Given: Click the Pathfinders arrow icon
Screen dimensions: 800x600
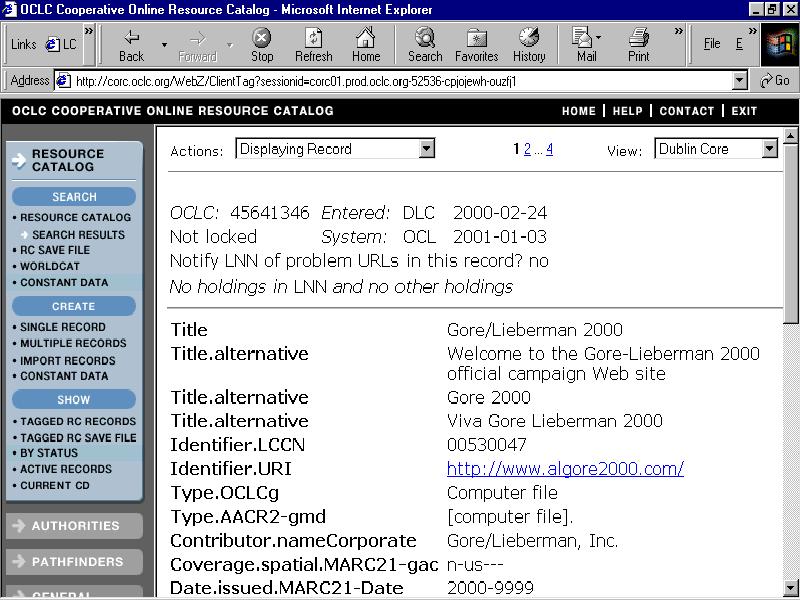Looking at the screenshot, I should [x=19, y=561].
